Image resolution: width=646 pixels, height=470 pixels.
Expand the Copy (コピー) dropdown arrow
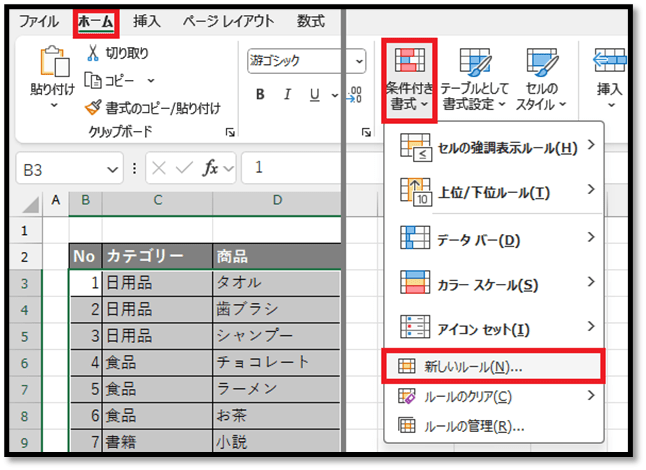[151, 81]
